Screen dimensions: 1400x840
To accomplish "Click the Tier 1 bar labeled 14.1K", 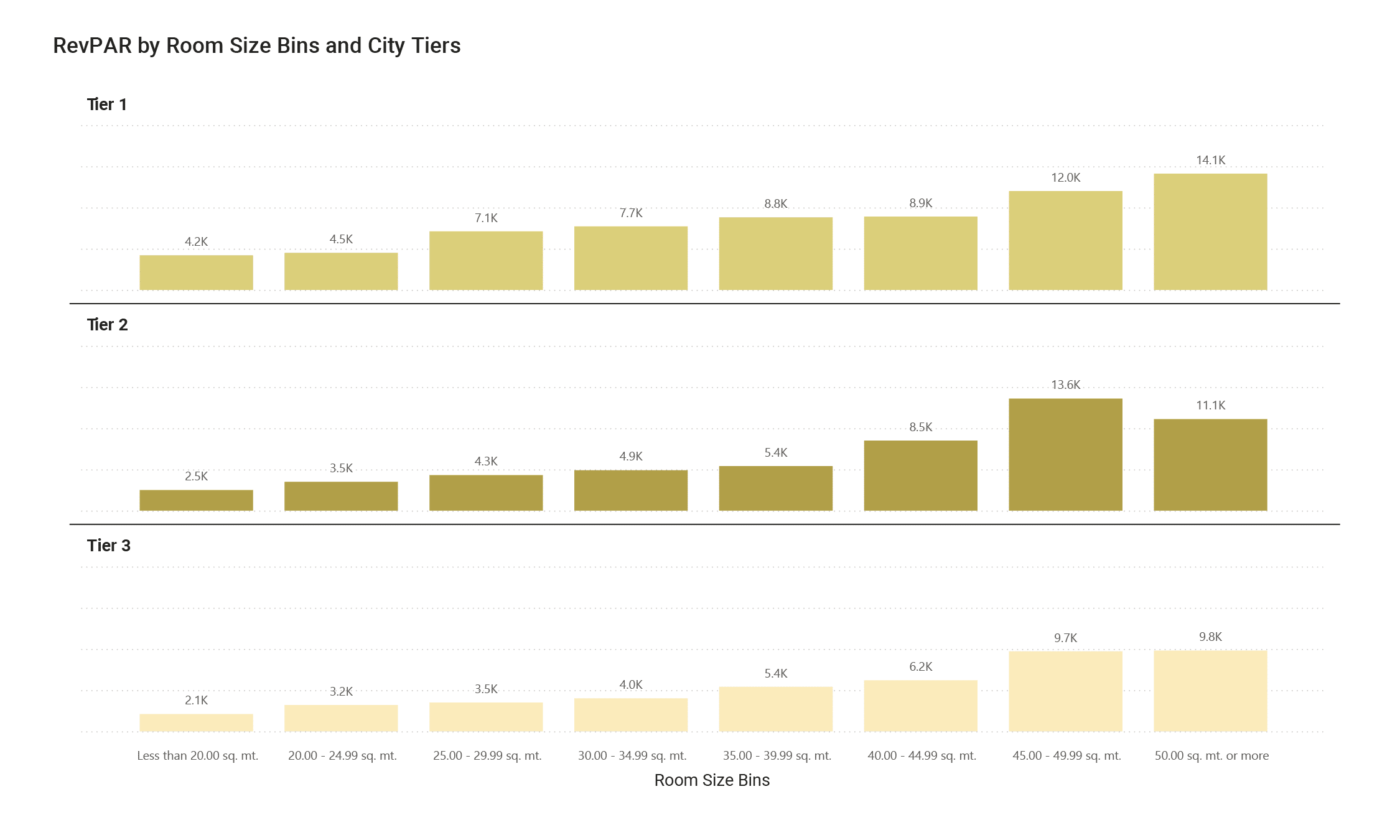I will click(x=1210, y=231).
